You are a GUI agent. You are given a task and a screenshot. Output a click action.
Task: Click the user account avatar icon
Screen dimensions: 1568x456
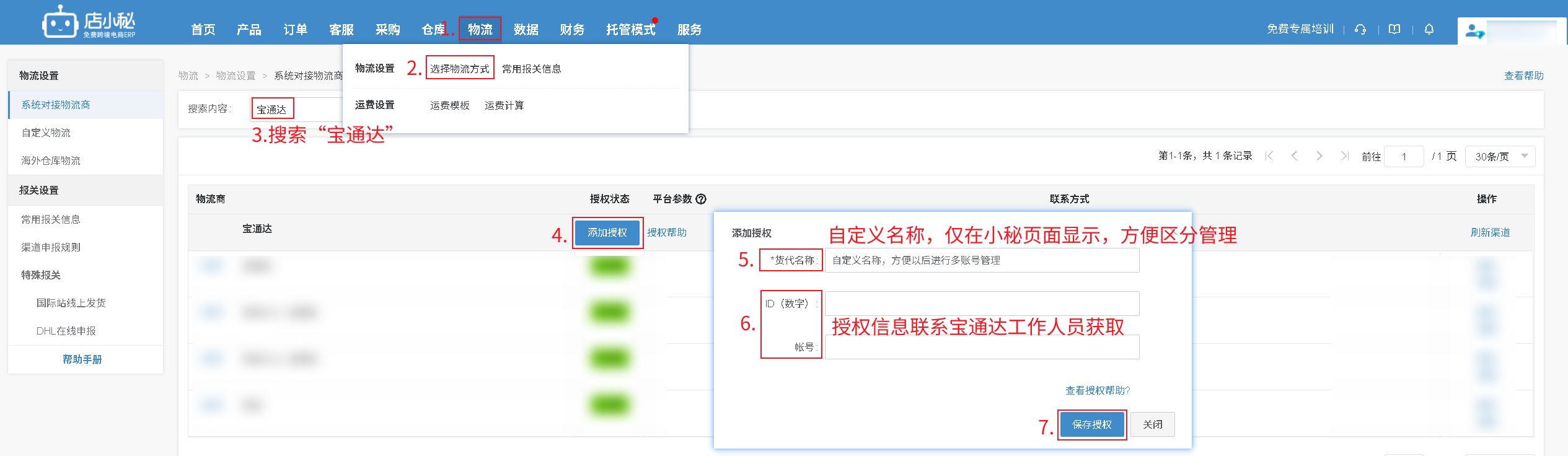pos(1474,31)
